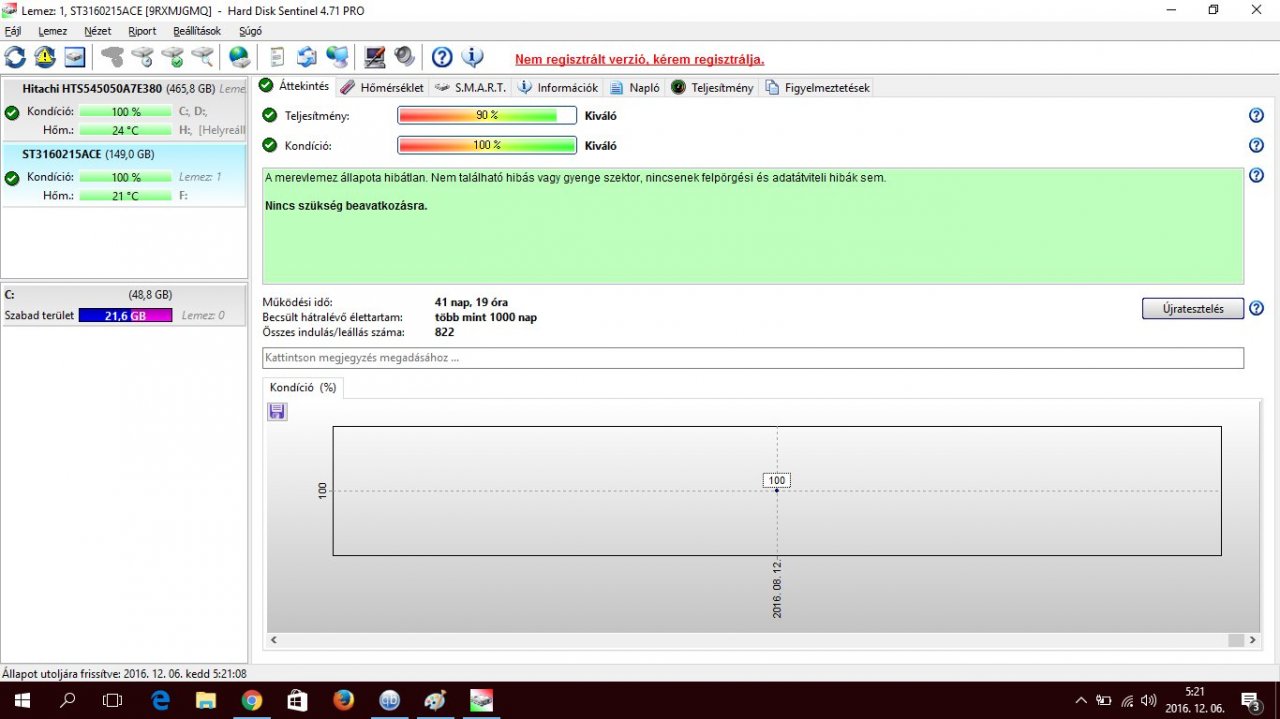Click the yellow warning-triangle toolbar icon
Screen dimensions: 1280x719
click(x=45, y=57)
